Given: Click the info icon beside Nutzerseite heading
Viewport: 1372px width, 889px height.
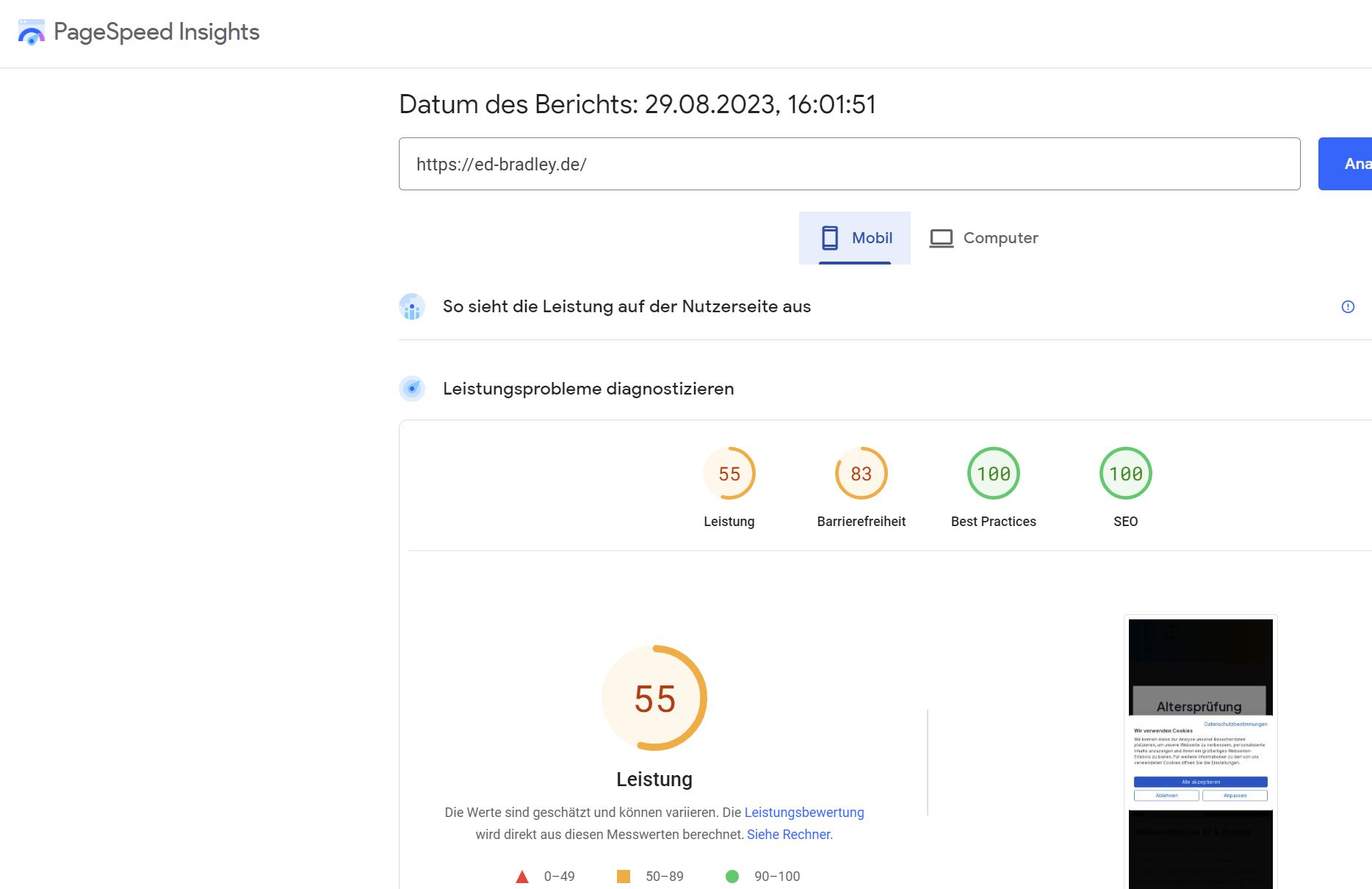Looking at the screenshot, I should pyautogui.click(x=1348, y=306).
